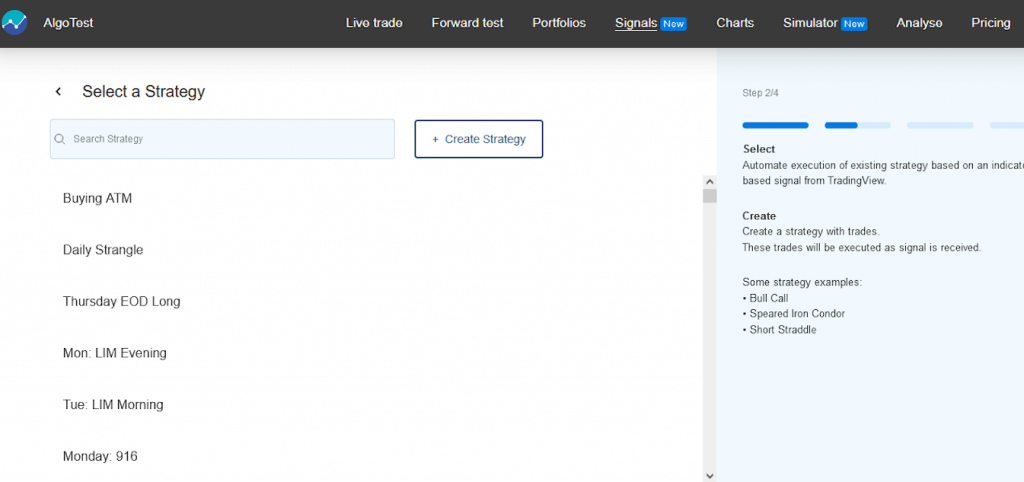Choose the Daily Strangle strategy
The height and width of the screenshot is (482, 1024).
click(103, 250)
